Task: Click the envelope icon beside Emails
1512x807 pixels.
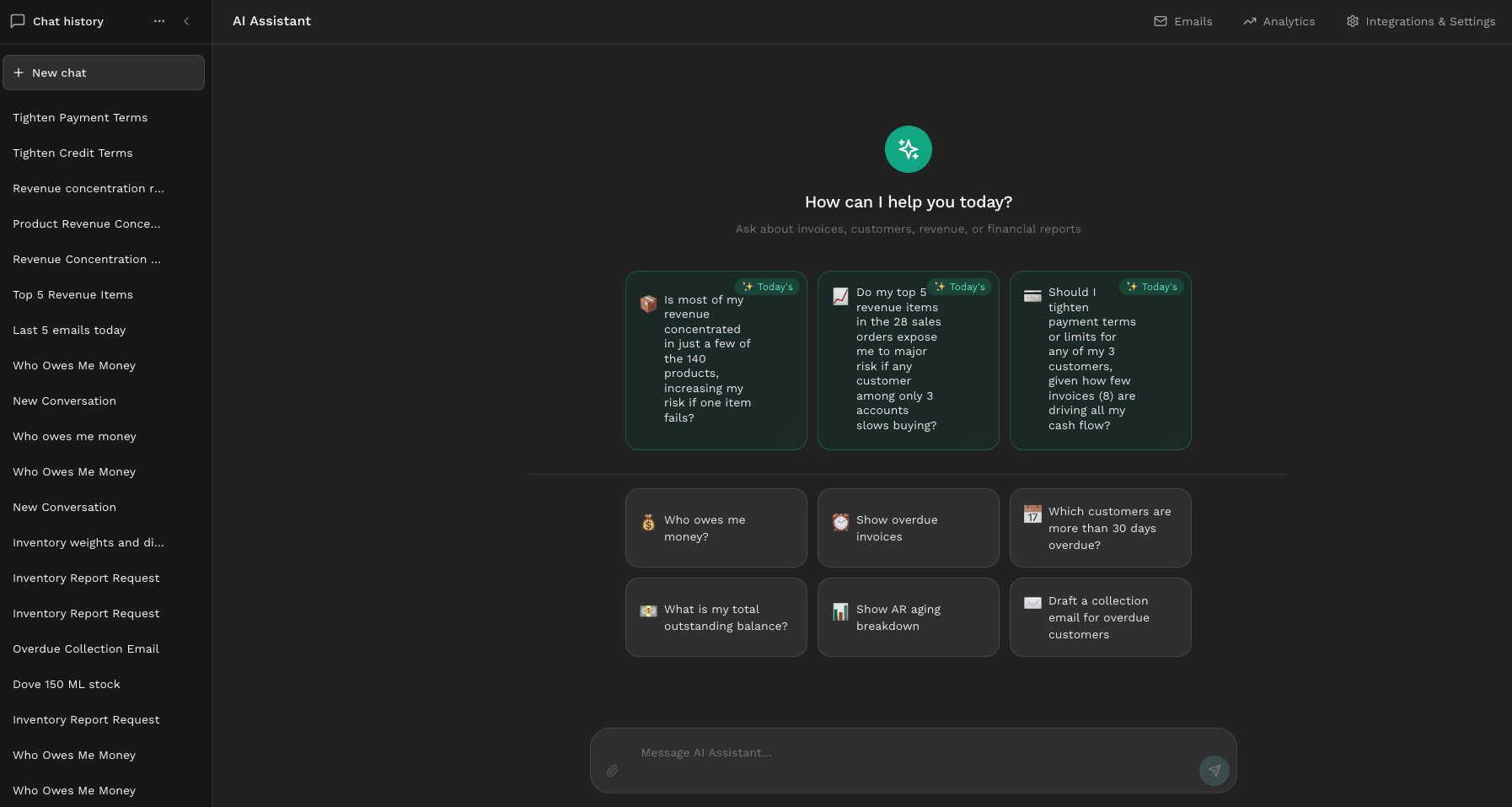Action: pyautogui.click(x=1160, y=21)
